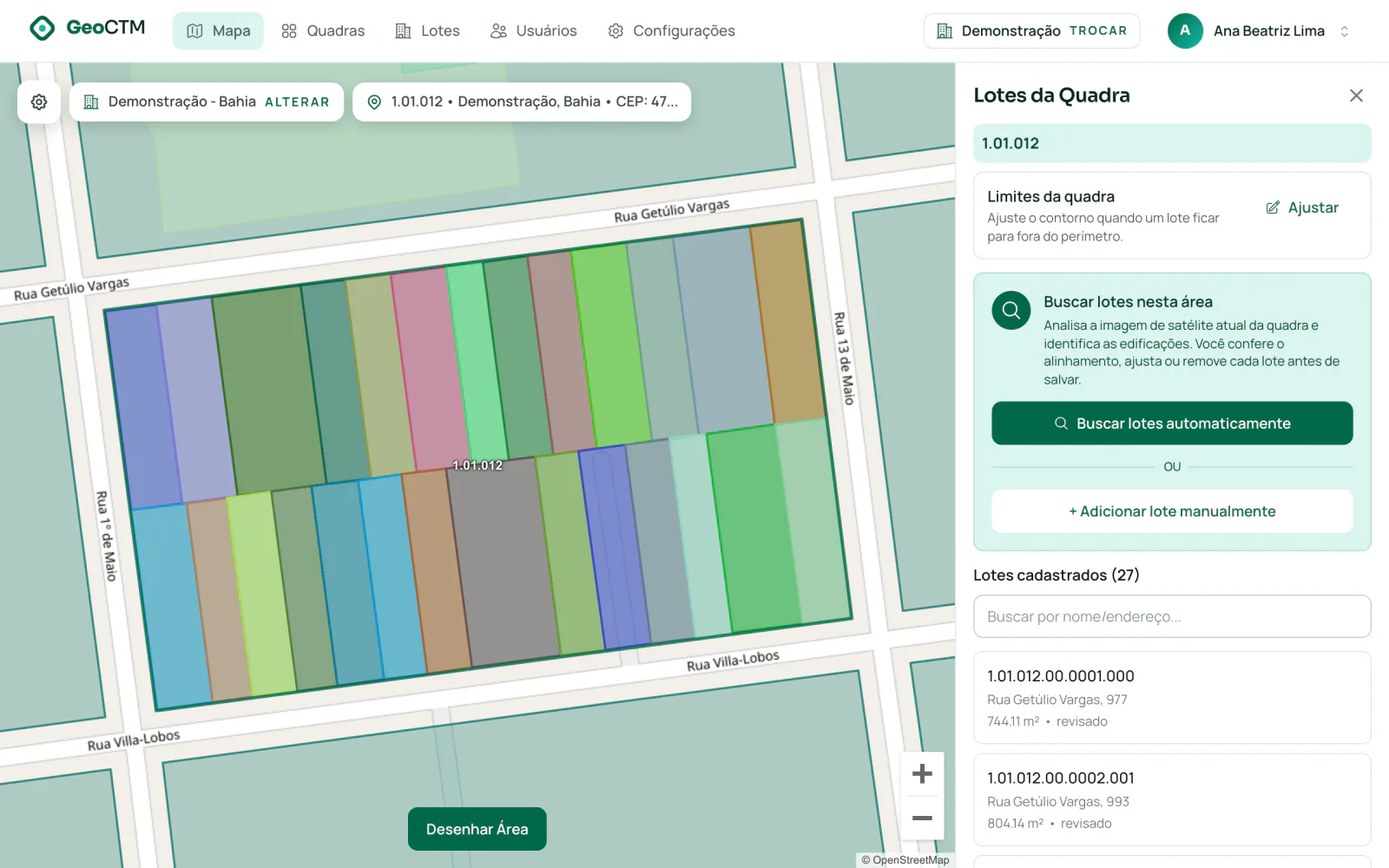Click Buscar lotes automaticamente button
The height and width of the screenshot is (868, 1389).
point(1172,423)
